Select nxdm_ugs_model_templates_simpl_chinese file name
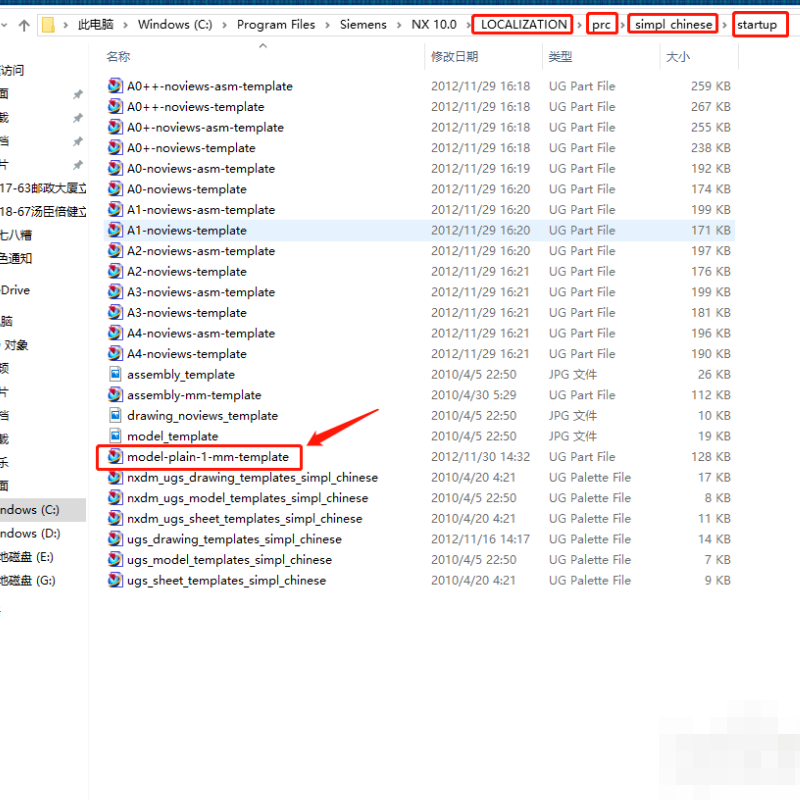 tap(247, 498)
